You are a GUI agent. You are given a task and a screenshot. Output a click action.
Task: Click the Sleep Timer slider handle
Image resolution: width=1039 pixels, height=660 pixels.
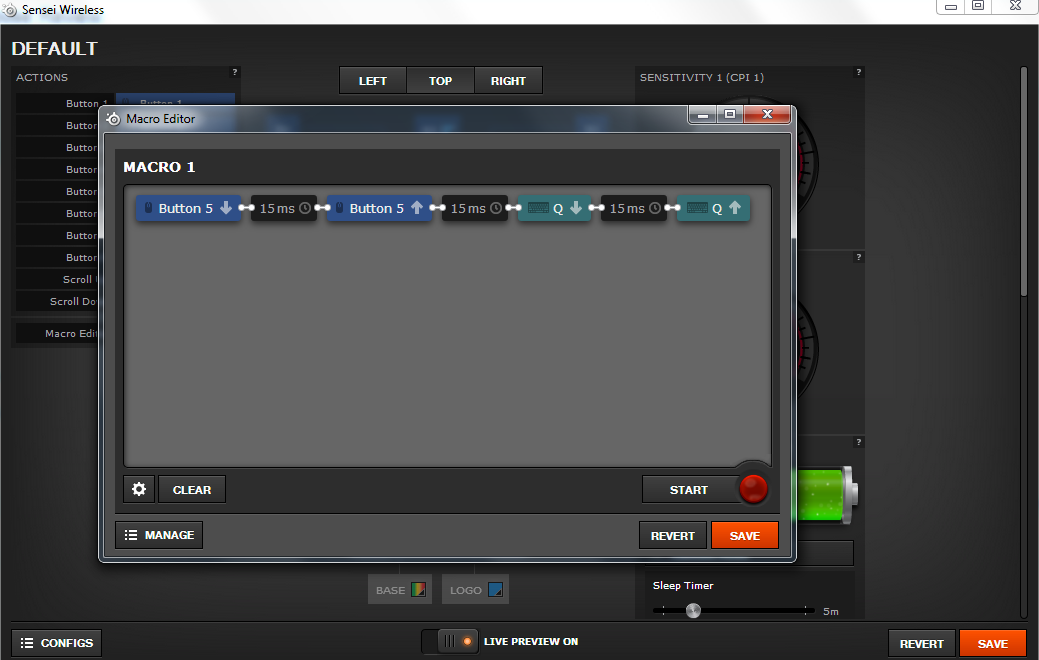coord(693,610)
